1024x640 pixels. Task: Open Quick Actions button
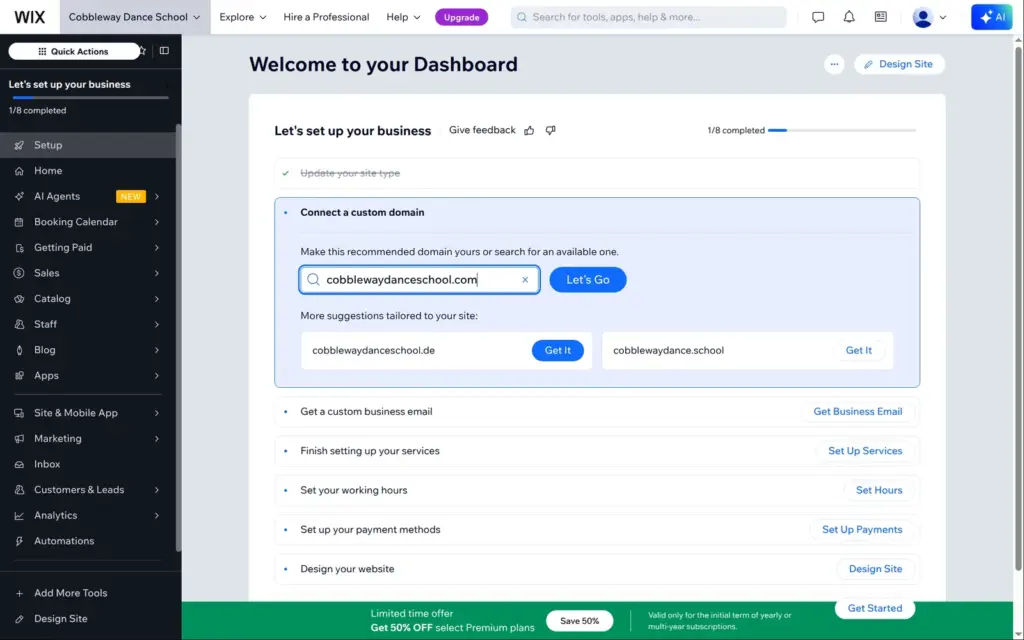pyautogui.click(x=74, y=51)
